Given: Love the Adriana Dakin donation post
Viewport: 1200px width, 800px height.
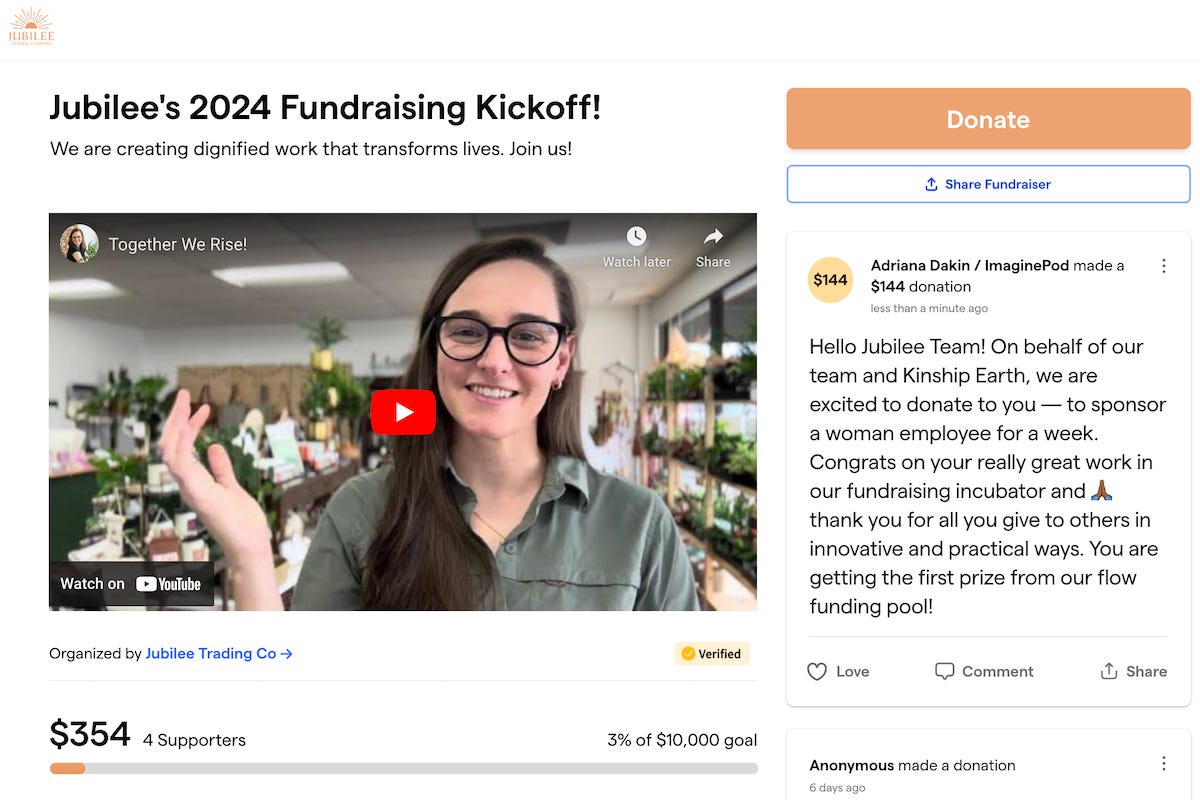Looking at the screenshot, I should click(x=838, y=671).
